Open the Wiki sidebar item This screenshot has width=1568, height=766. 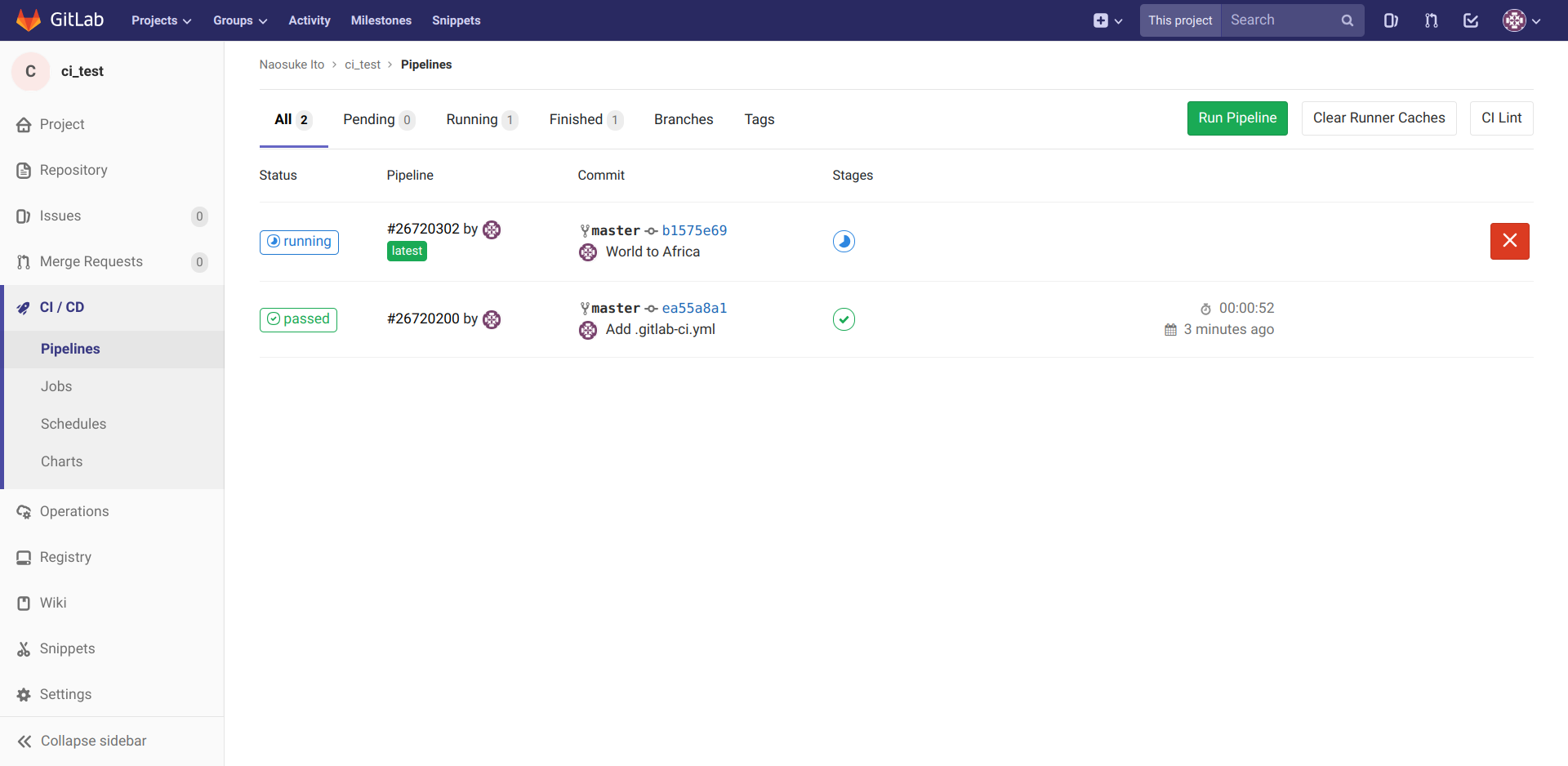pyautogui.click(x=112, y=603)
